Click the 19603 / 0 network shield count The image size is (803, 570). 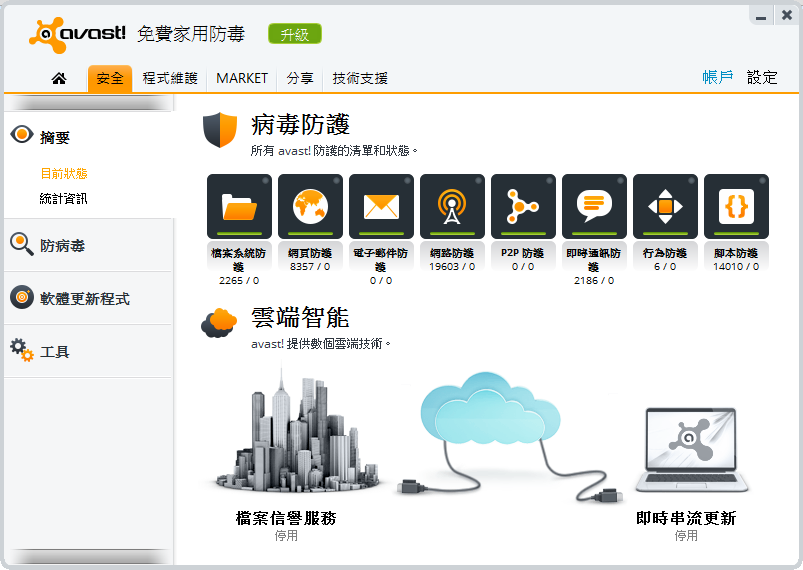(x=452, y=267)
